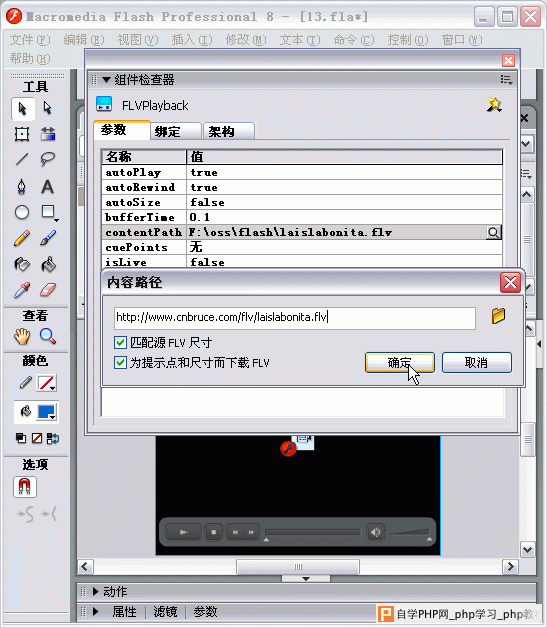Viewport: 547px width, 628px height.
Task: Click the FLV player volume slider
Action: point(410,532)
